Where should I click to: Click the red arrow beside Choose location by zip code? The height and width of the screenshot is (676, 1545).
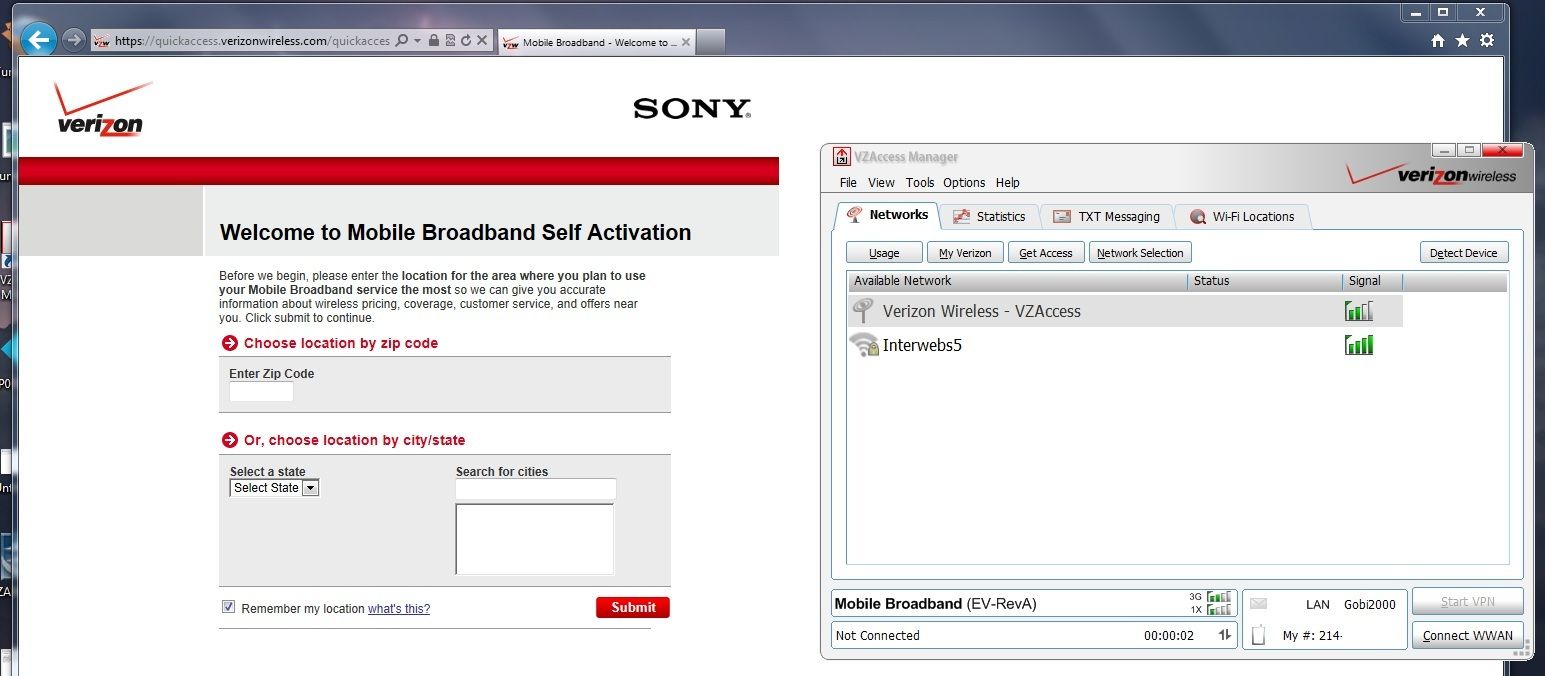(229, 343)
